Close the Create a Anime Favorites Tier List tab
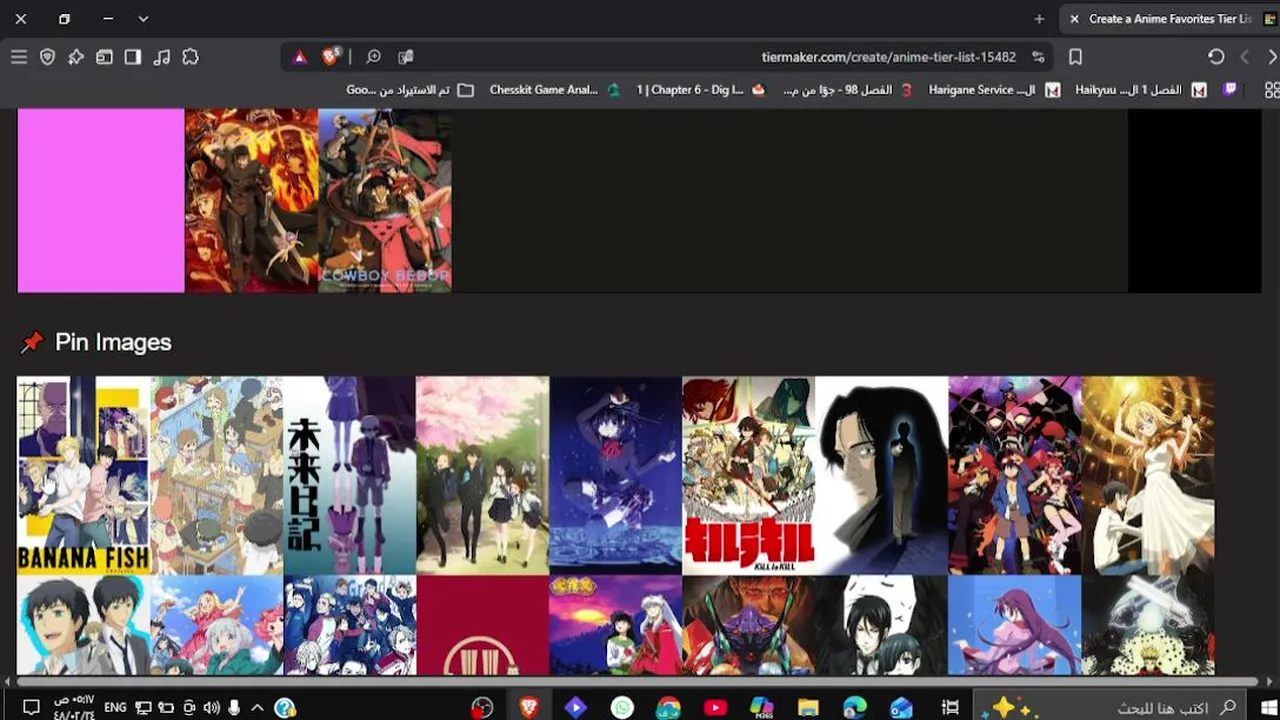Screen dimensions: 1280x720 (x=1074, y=19)
